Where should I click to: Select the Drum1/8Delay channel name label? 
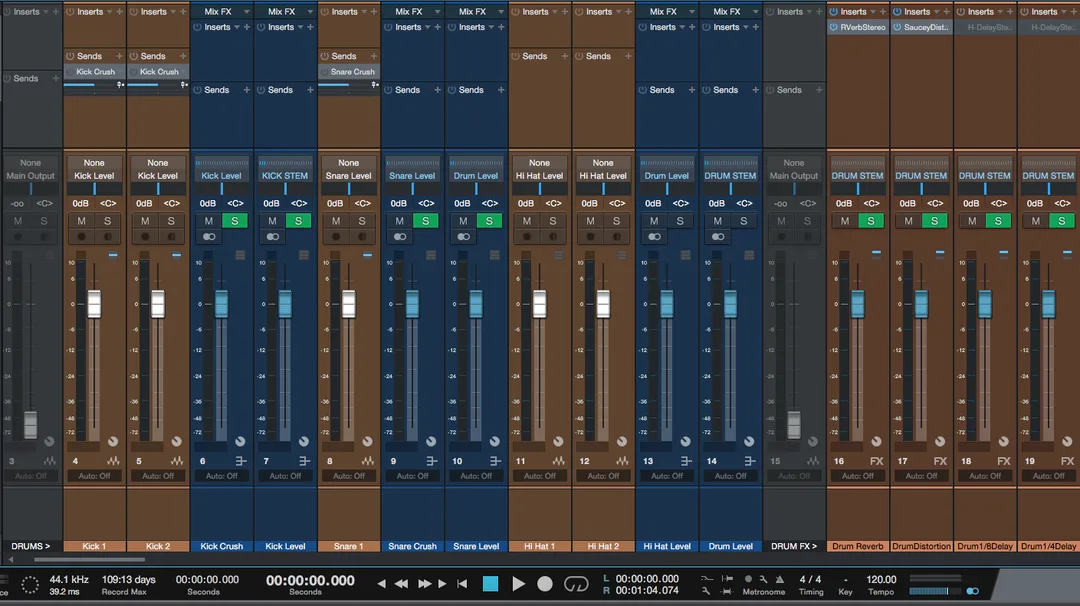[x=985, y=546]
